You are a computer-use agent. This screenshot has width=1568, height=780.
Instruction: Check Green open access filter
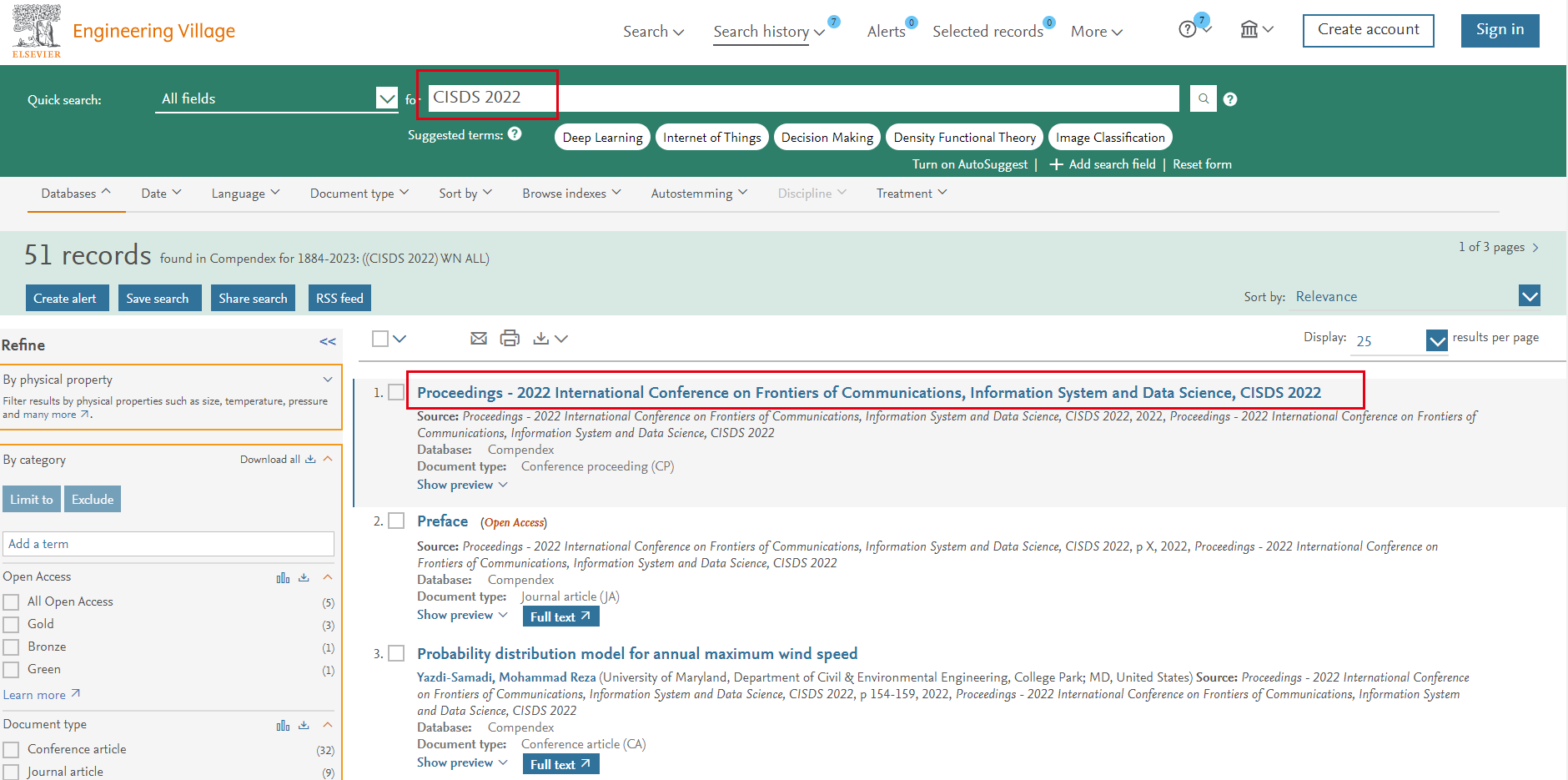point(11,670)
